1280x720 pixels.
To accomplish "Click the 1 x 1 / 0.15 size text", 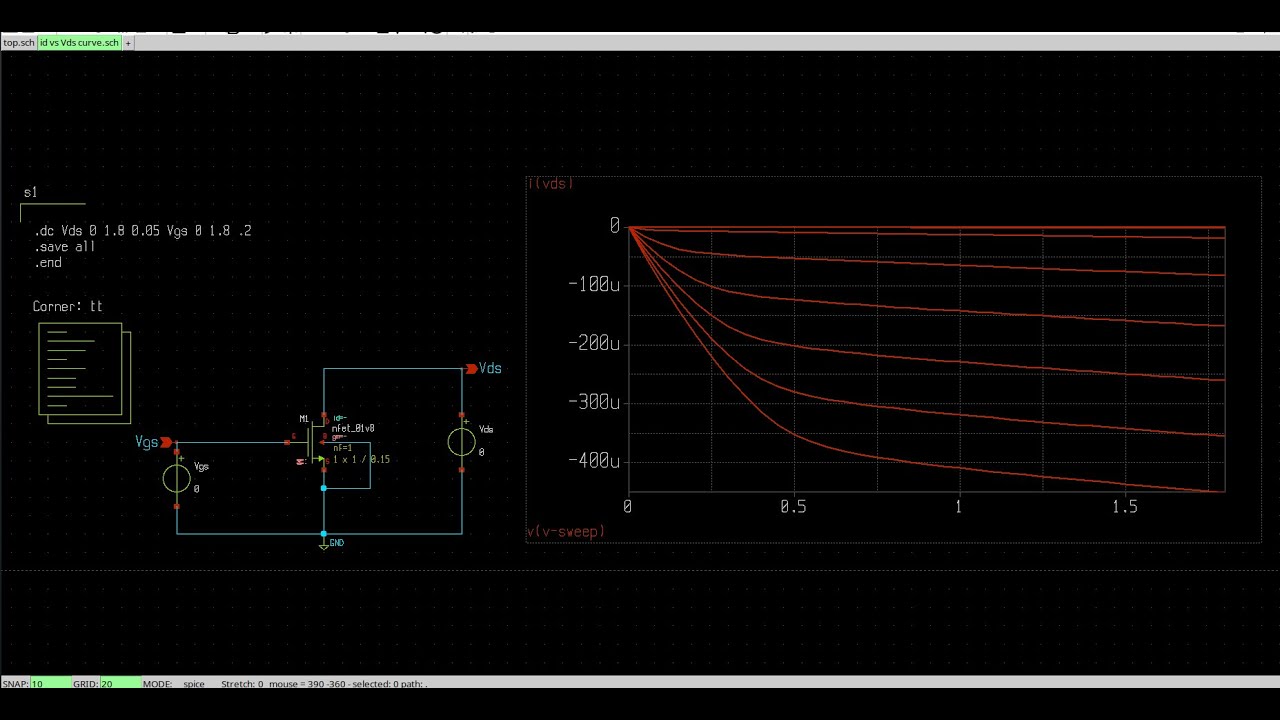I will pos(361,459).
